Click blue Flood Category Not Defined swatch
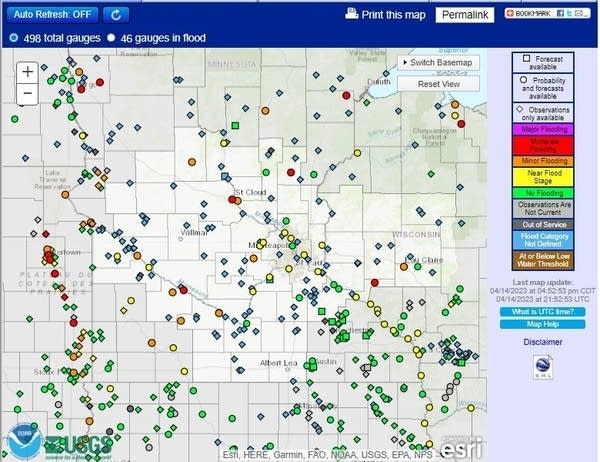Viewport: 600px width, 462px height. coord(543,240)
